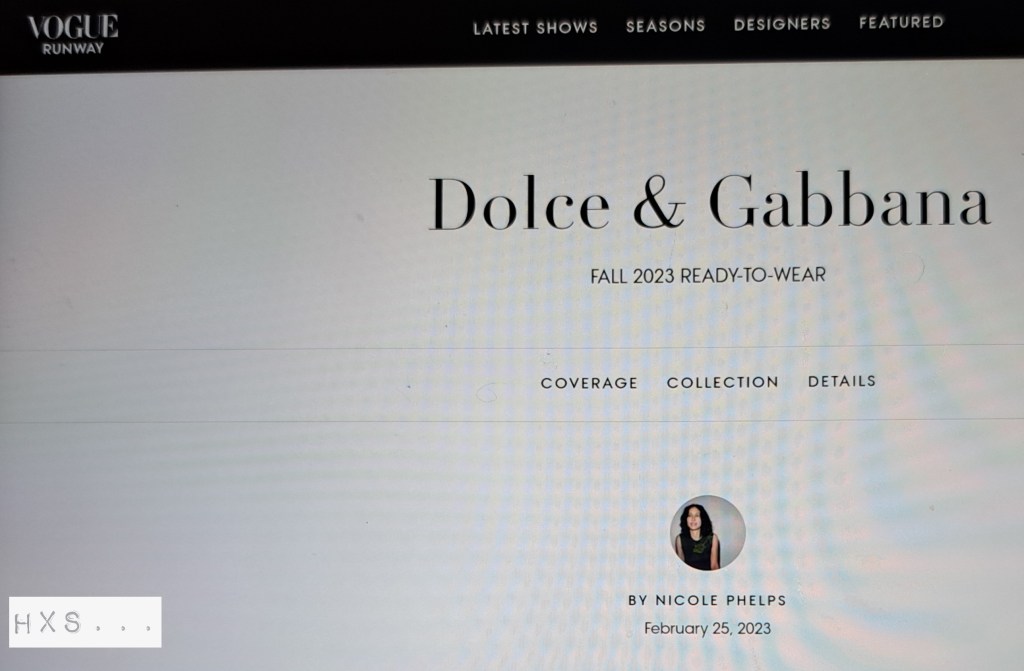1024x671 pixels.
Task: Select the Fall 2023 Ready-to-Wear subtitle
Action: [x=708, y=275]
